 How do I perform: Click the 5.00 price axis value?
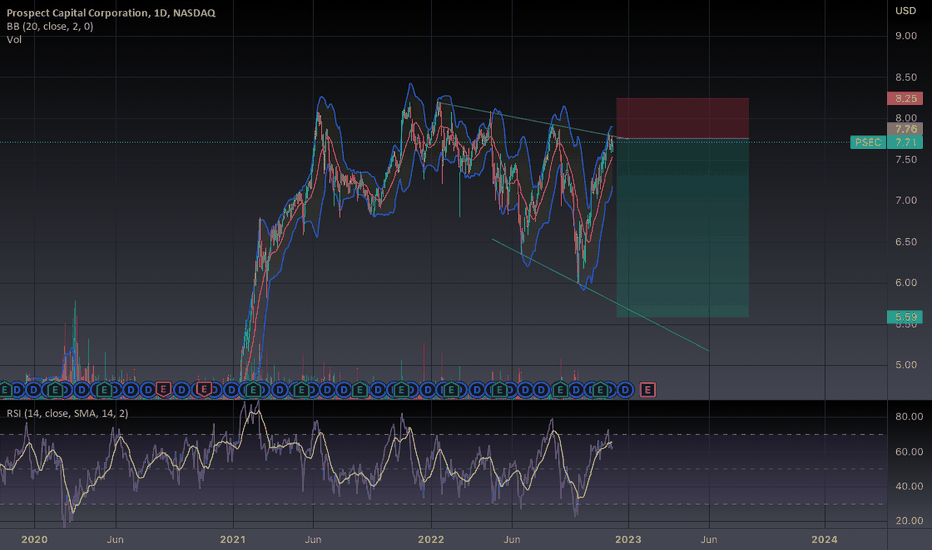coord(906,365)
